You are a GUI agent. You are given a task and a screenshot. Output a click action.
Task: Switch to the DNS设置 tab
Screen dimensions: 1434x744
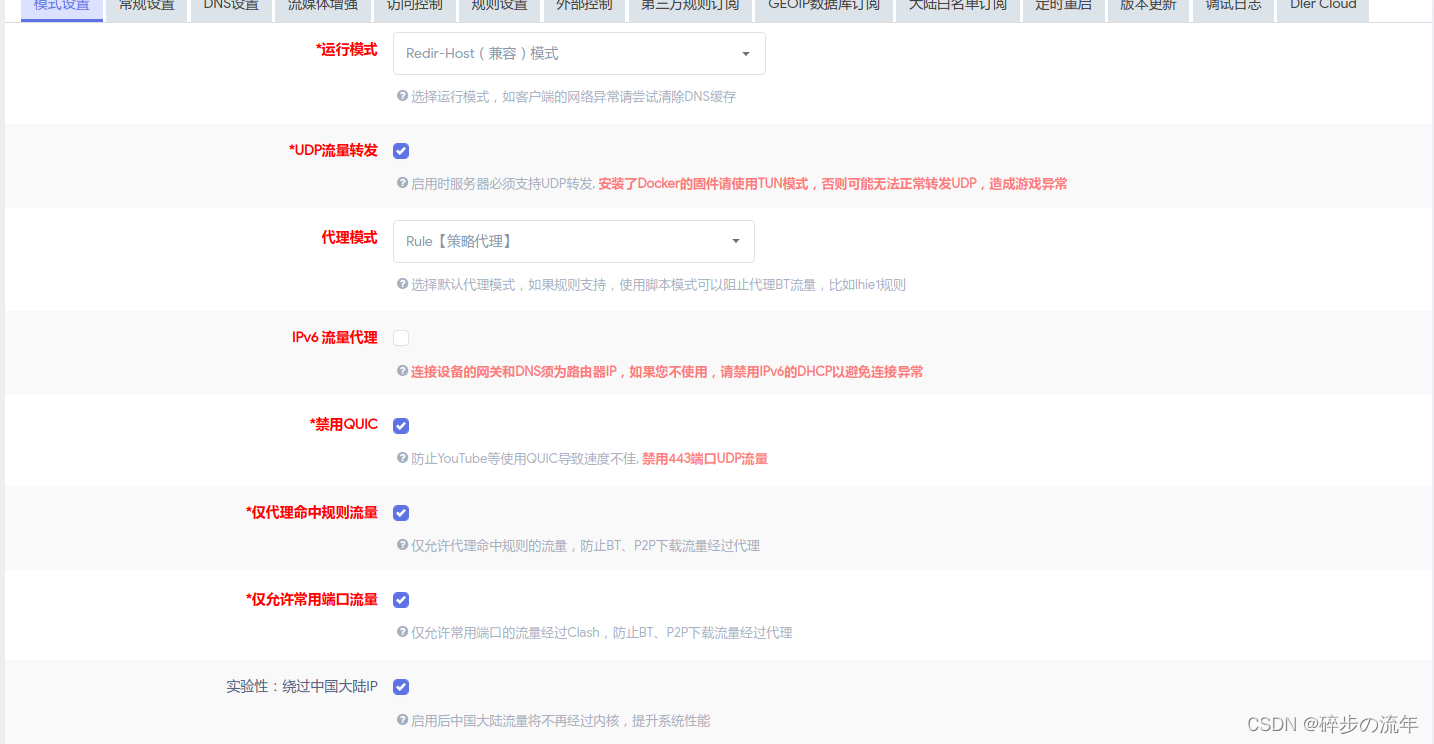[x=230, y=6]
